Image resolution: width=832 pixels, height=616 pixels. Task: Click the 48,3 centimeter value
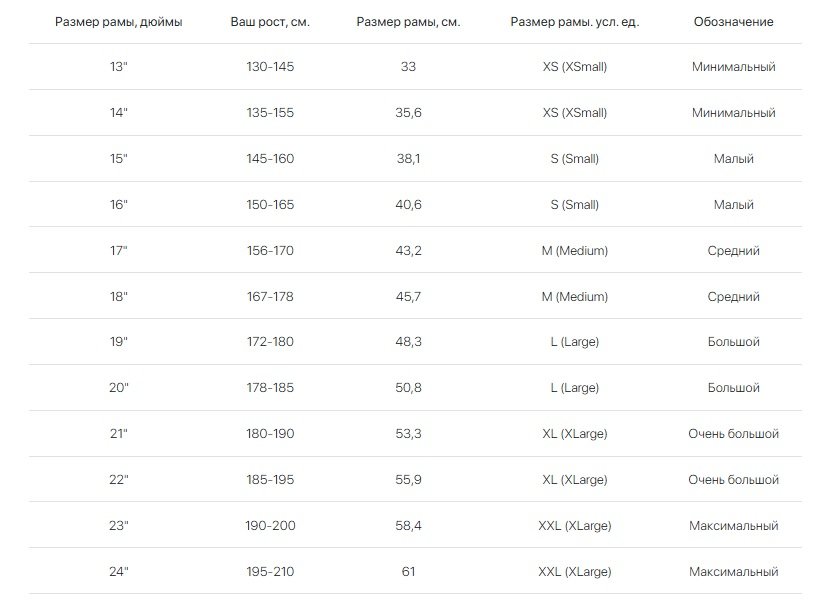408,342
